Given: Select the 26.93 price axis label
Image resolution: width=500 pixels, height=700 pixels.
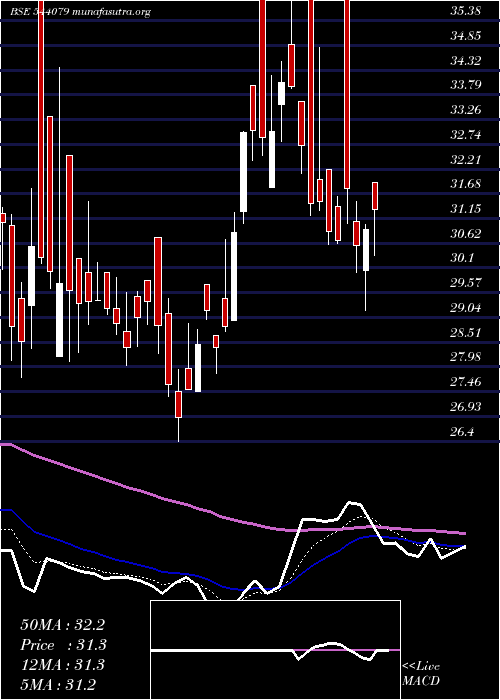Looking at the screenshot, I should [466, 406].
